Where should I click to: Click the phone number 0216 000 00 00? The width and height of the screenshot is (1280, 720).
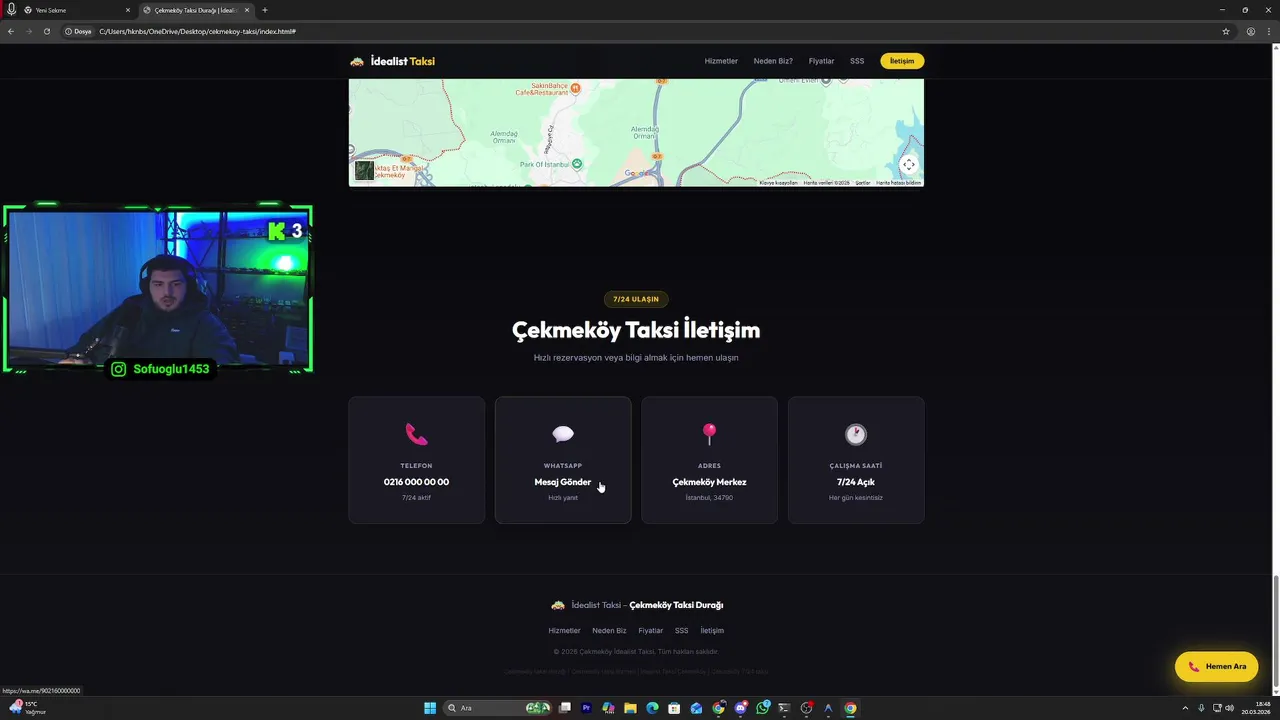(416, 482)
